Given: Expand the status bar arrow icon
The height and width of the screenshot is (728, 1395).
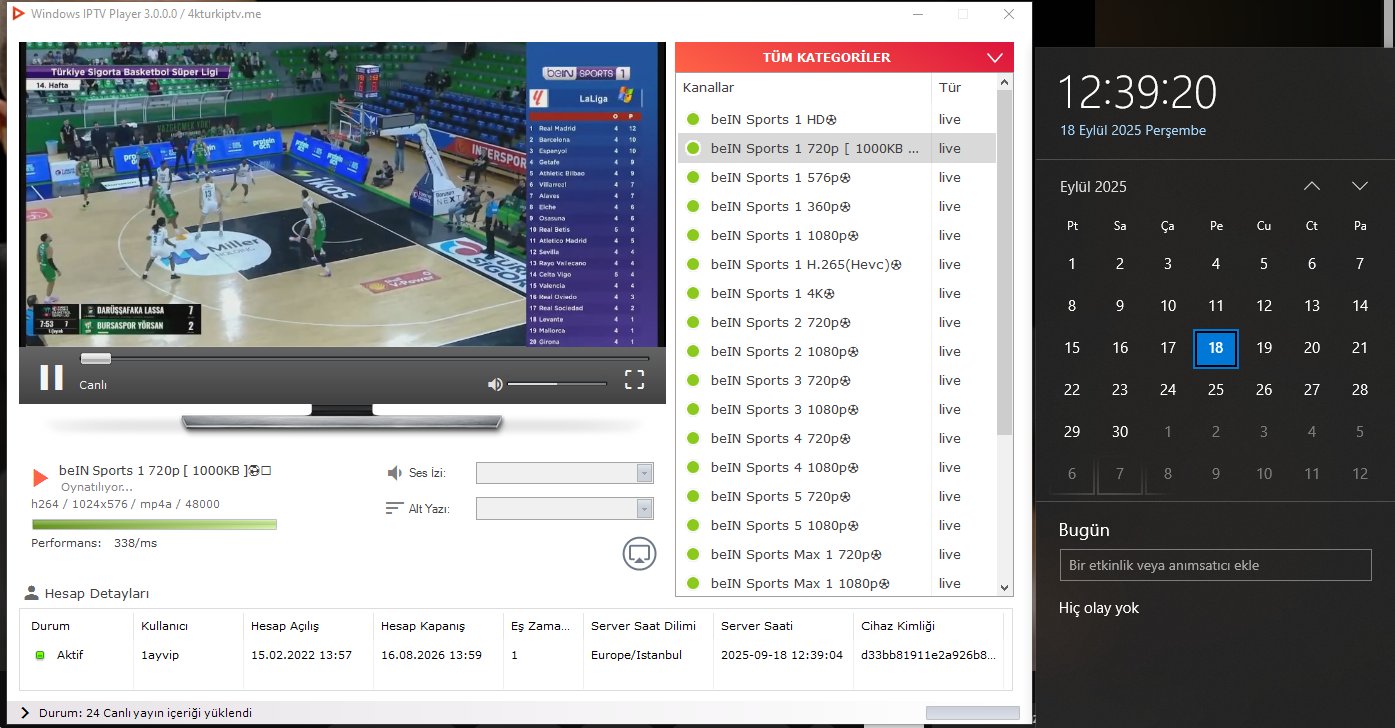Looking at the screenshot, I should tap(24, 713).
